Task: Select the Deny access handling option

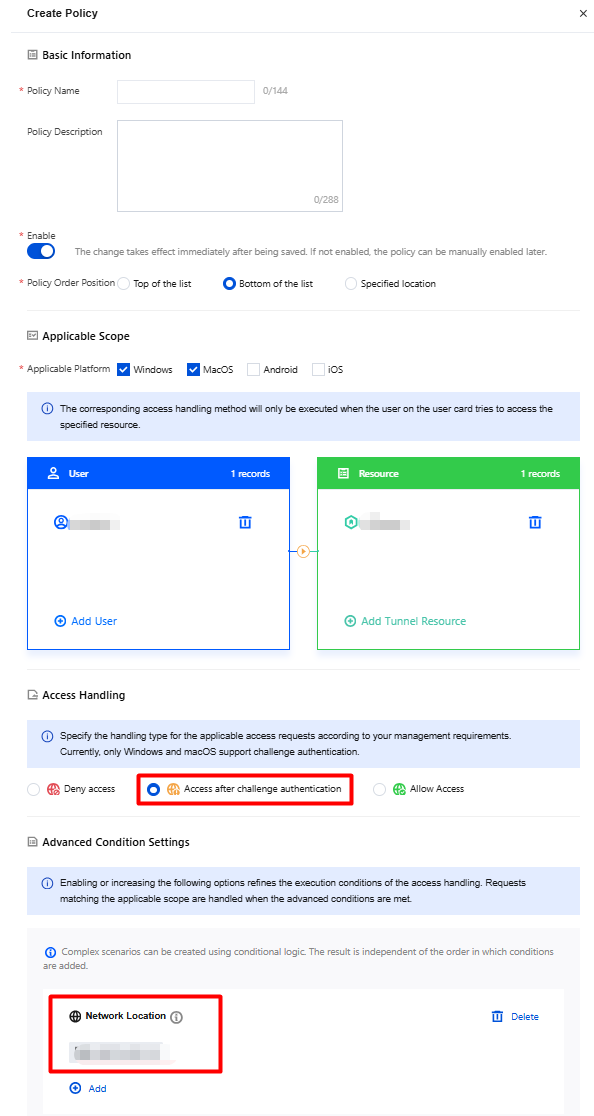Action: (x=33, y=789)
